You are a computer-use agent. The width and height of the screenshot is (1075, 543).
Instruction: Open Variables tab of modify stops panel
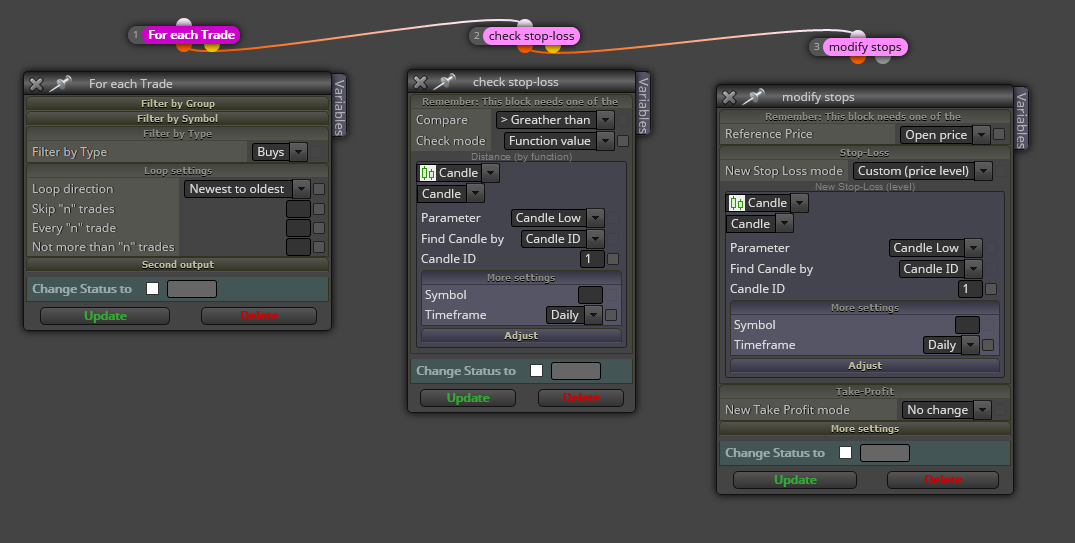(1021, 119)
